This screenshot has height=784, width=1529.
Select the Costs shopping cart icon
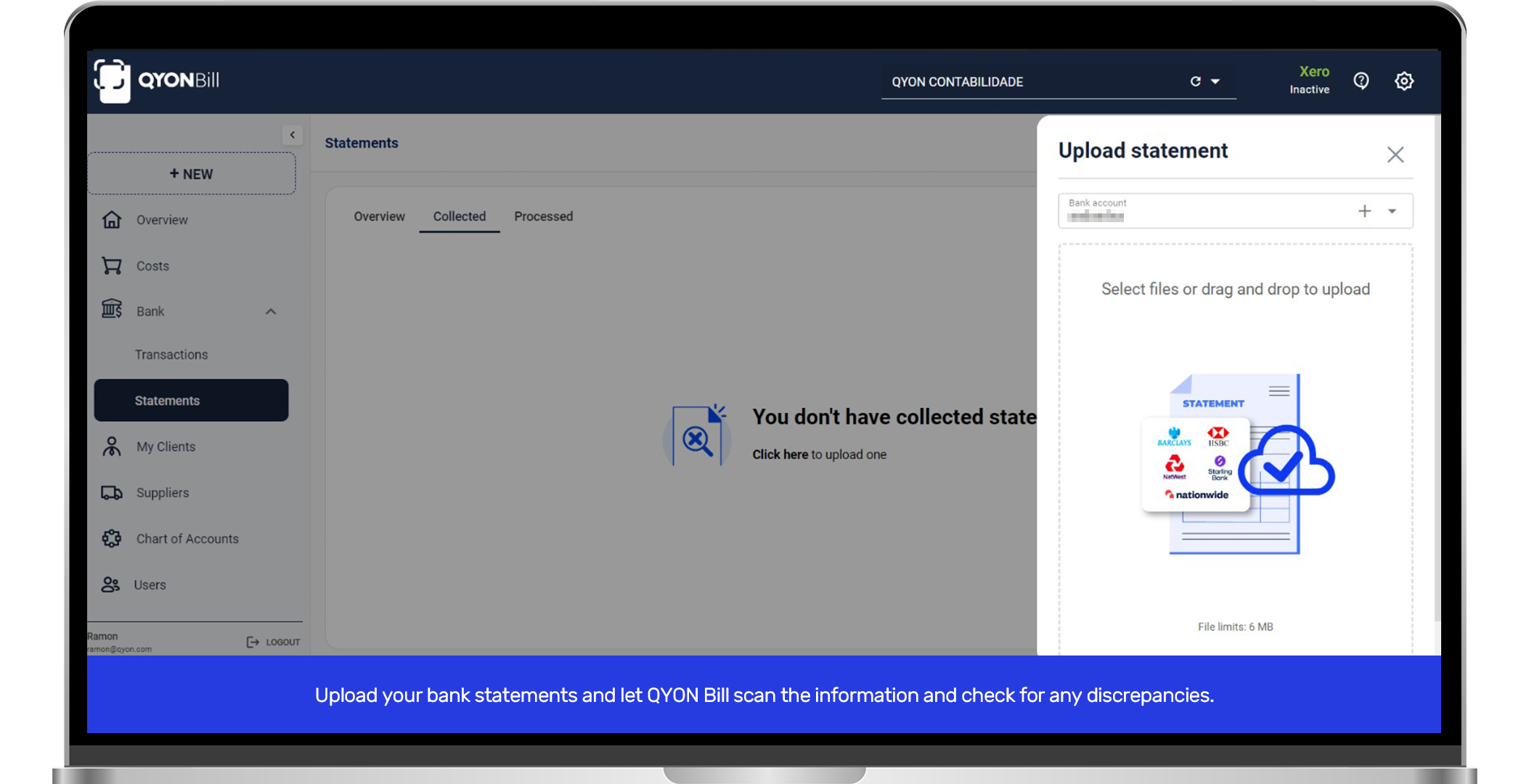[x=112, y=265]
